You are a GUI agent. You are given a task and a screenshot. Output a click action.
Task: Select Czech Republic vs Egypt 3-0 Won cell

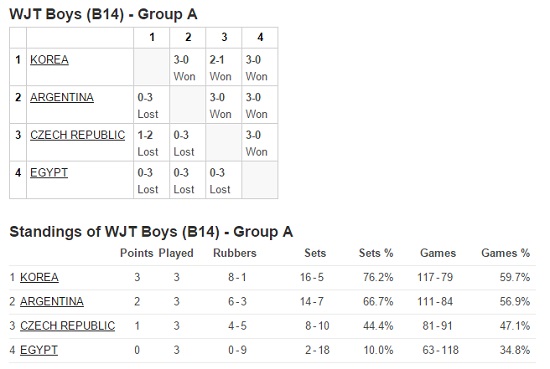260,143
